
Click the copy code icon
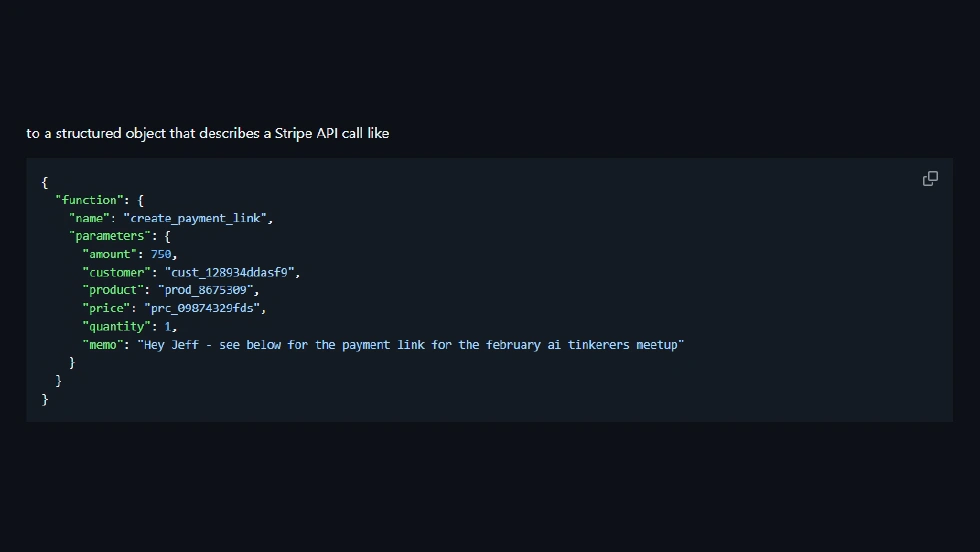(930, 179)
